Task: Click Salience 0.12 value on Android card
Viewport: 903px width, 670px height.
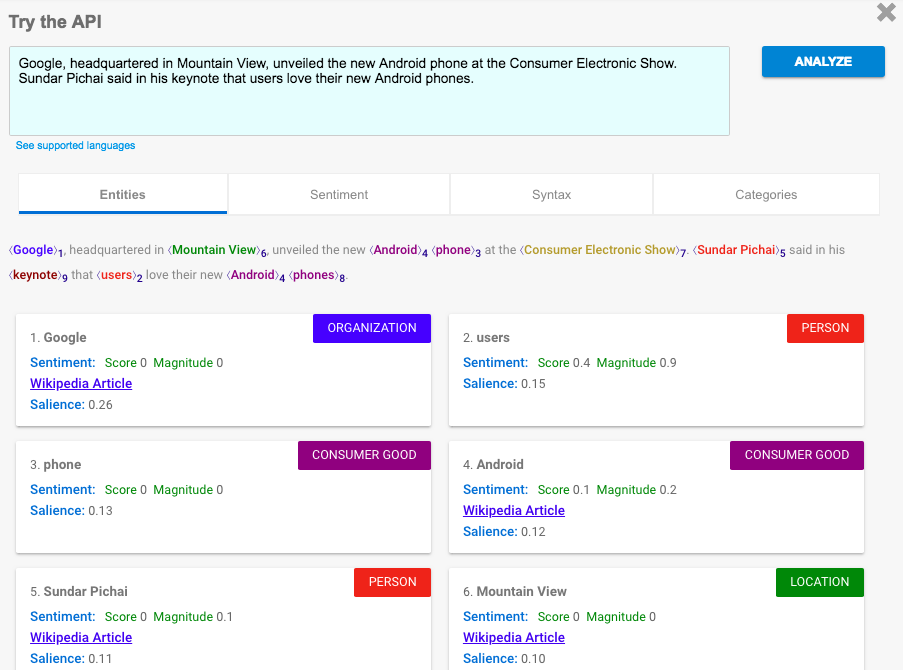Action: pyautogui.click(x=533, y=531)
